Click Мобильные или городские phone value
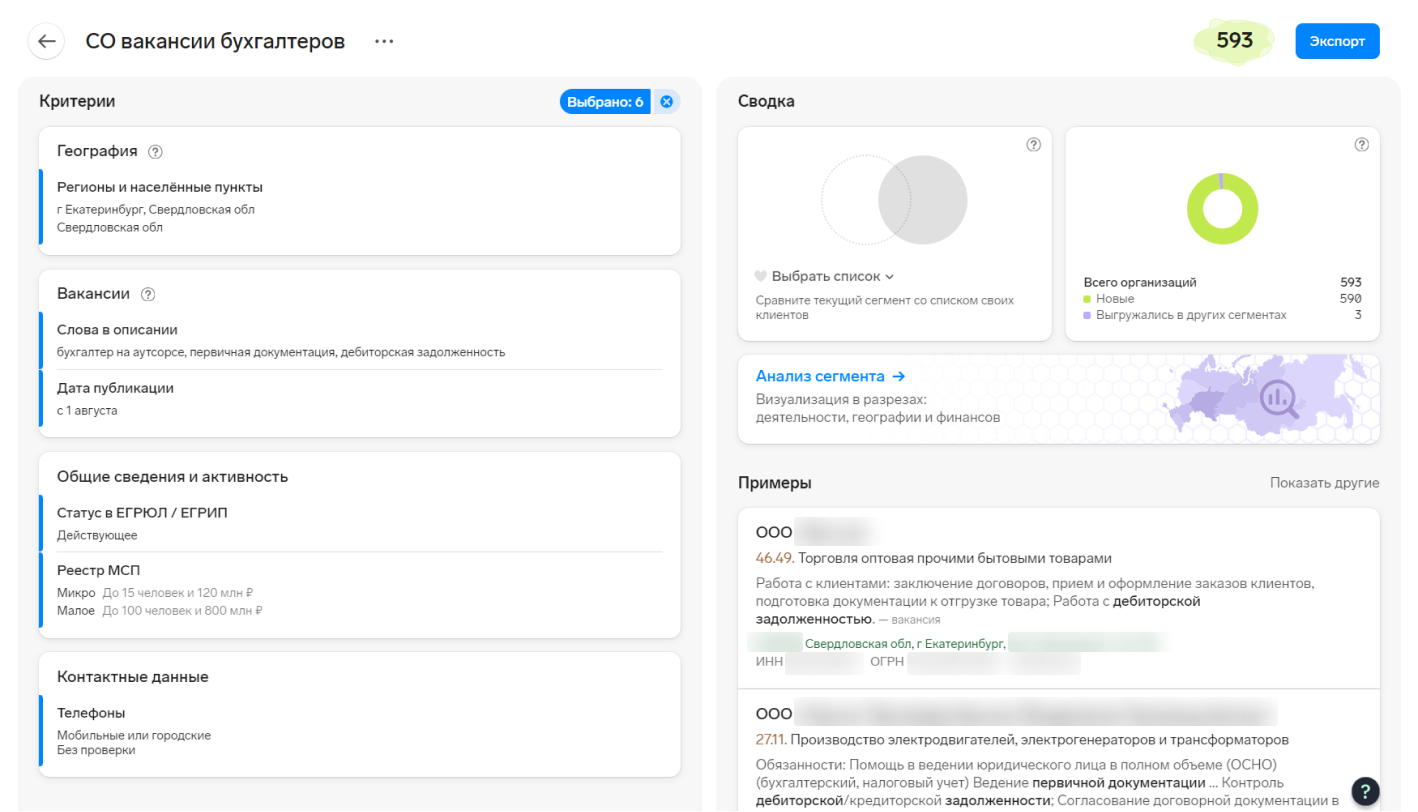The height and width of the screenshot is (812, 1418). coord(134,735)
